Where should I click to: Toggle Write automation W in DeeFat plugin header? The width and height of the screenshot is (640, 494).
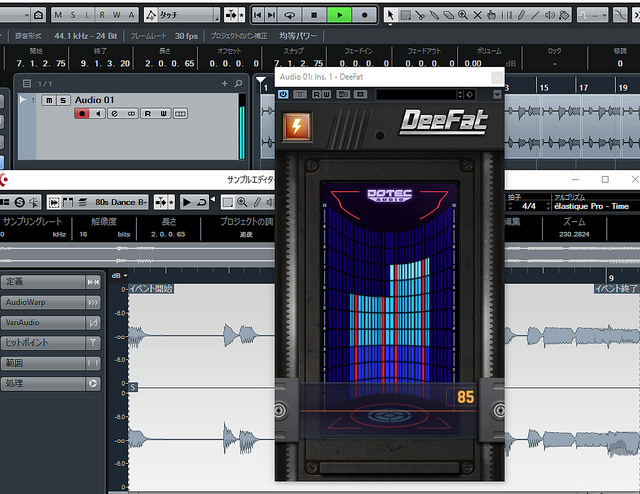(327, 94)
